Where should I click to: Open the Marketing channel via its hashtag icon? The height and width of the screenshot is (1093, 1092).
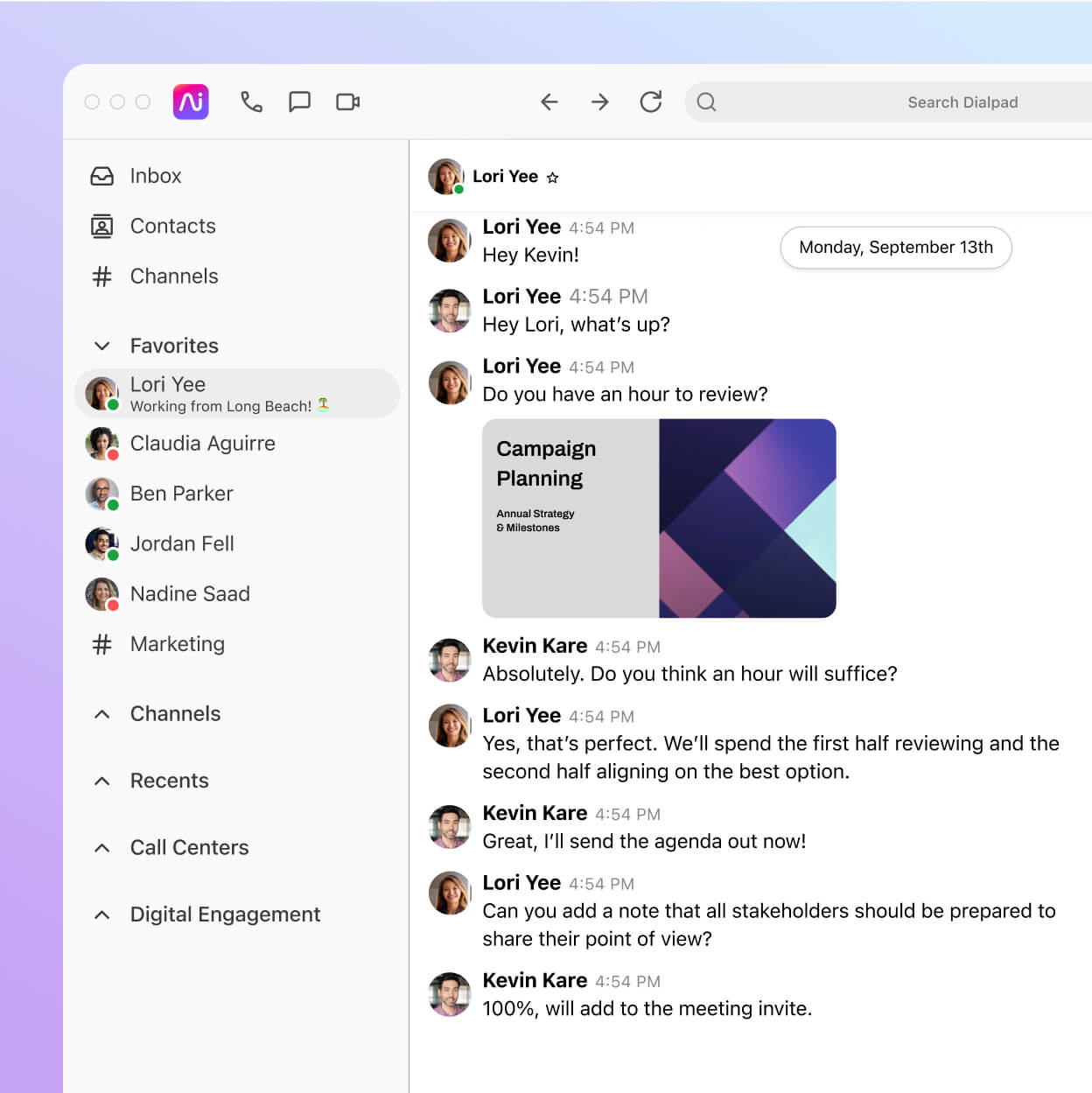click(101, 644)
